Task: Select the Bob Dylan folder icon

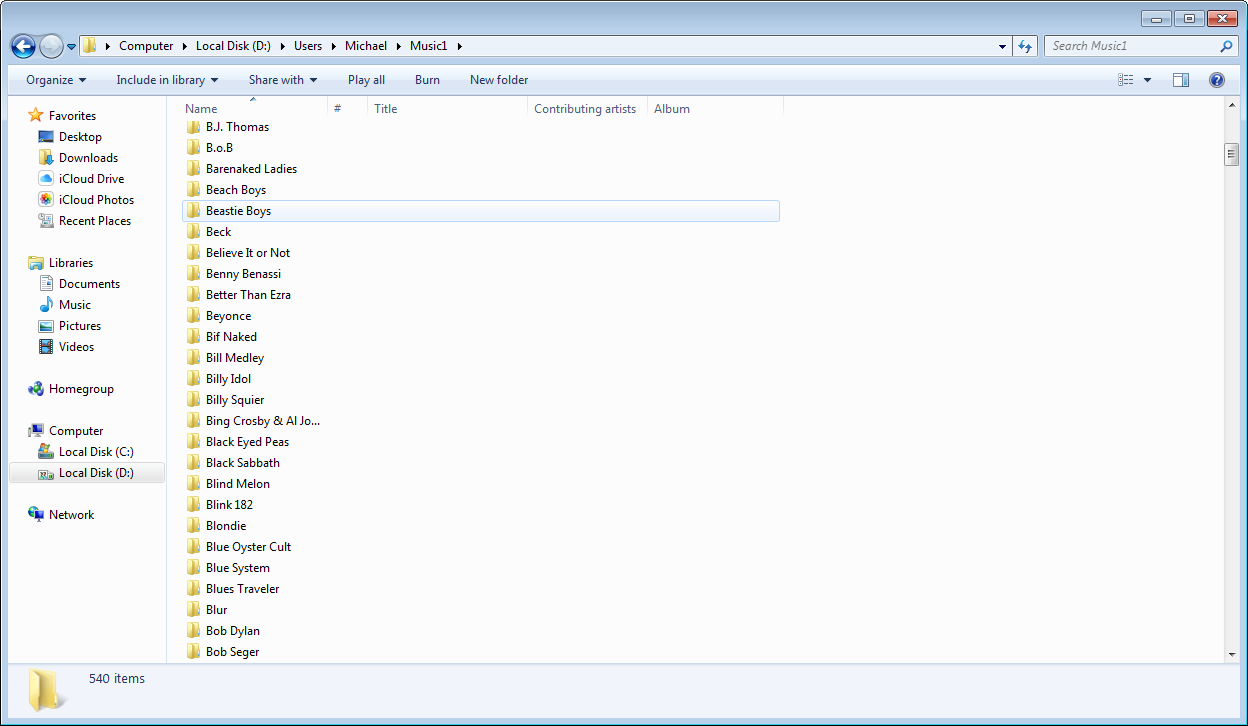Action: pos(194,631)
